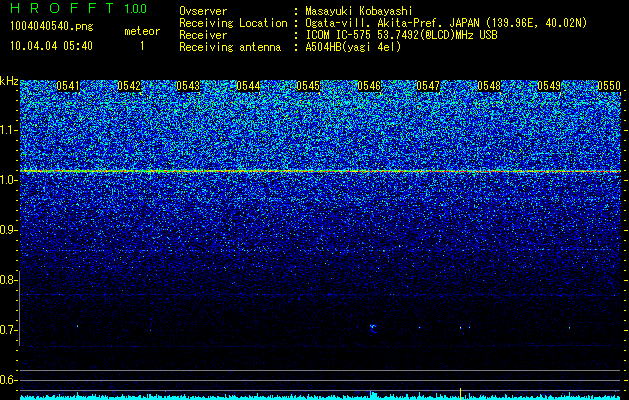Click the 1.1 frequency axis label
The width and height of the screenshot is (629, 400).
[8, 130]
